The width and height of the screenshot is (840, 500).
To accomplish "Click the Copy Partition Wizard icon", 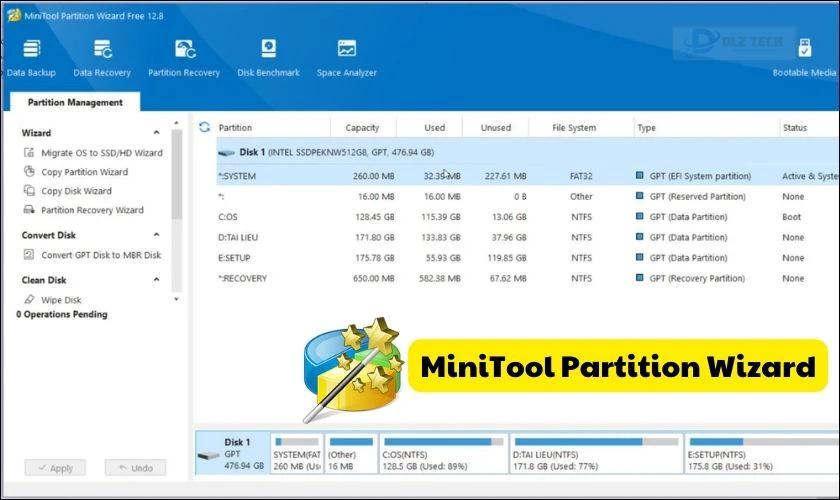I will (x=29, y=171).
